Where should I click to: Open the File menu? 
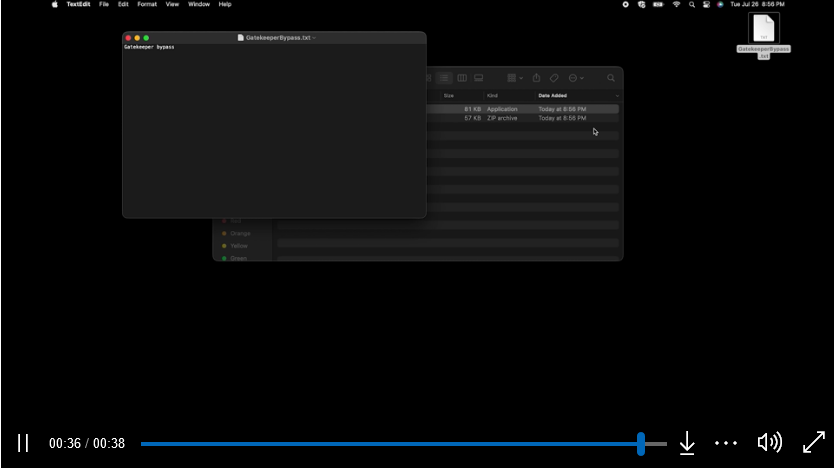pos(104,4)
